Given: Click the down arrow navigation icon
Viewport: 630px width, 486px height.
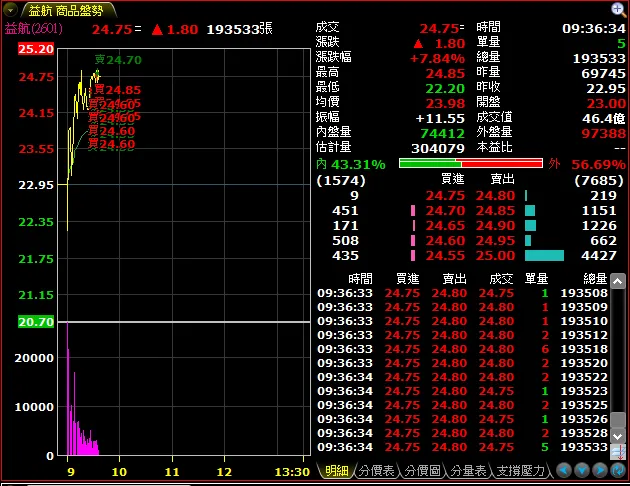Looking at the screenshot, I should click(582, 470).
